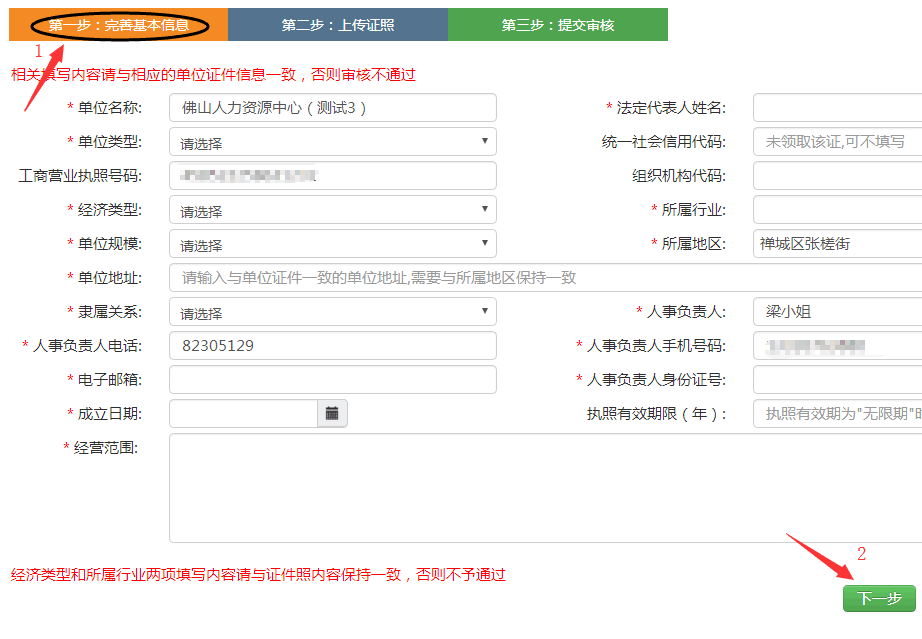Open the calendar picker for 成立日期
Screen dimensions: 922x639
(x=332, y=413)
